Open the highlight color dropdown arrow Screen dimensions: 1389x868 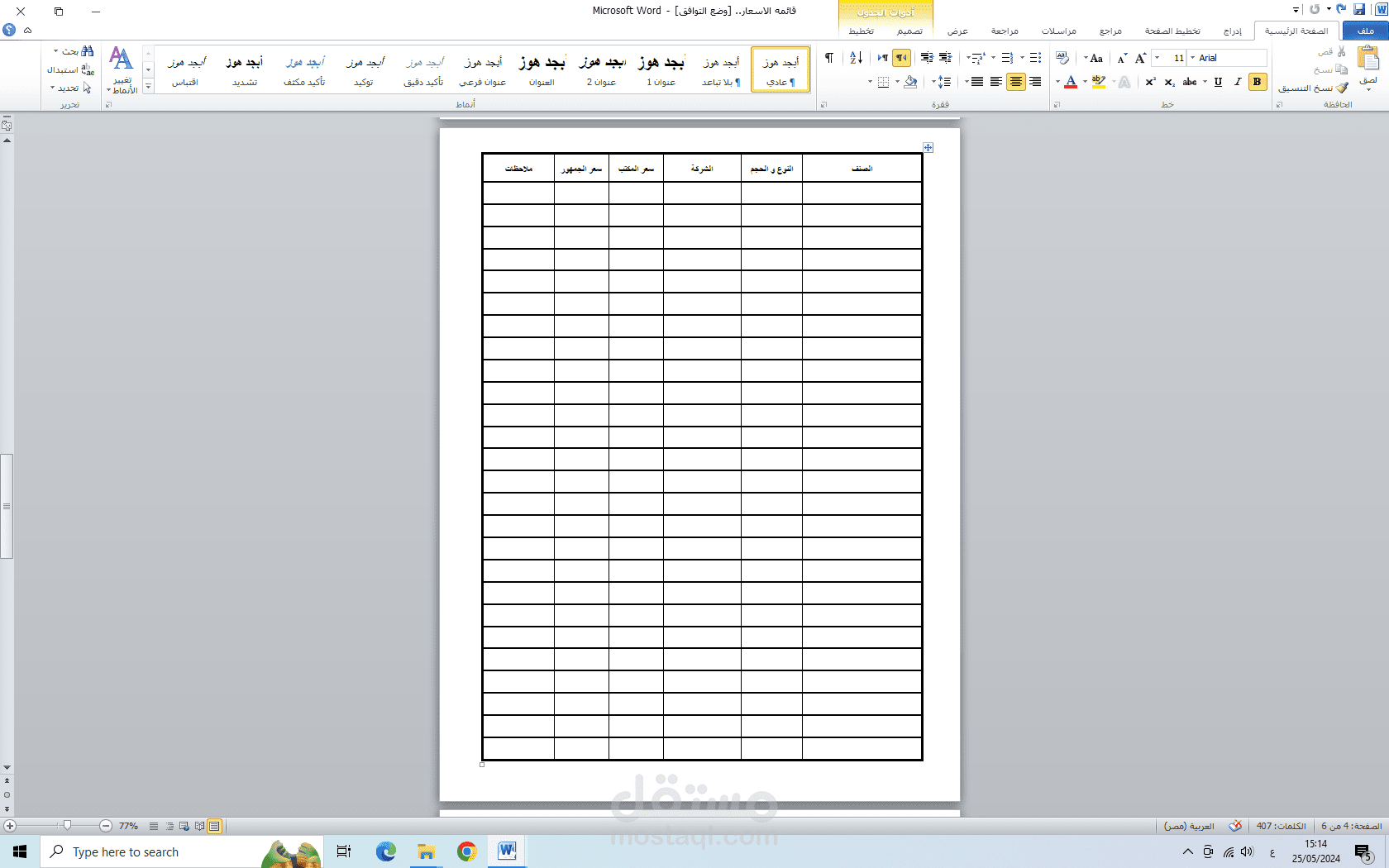1086,82
